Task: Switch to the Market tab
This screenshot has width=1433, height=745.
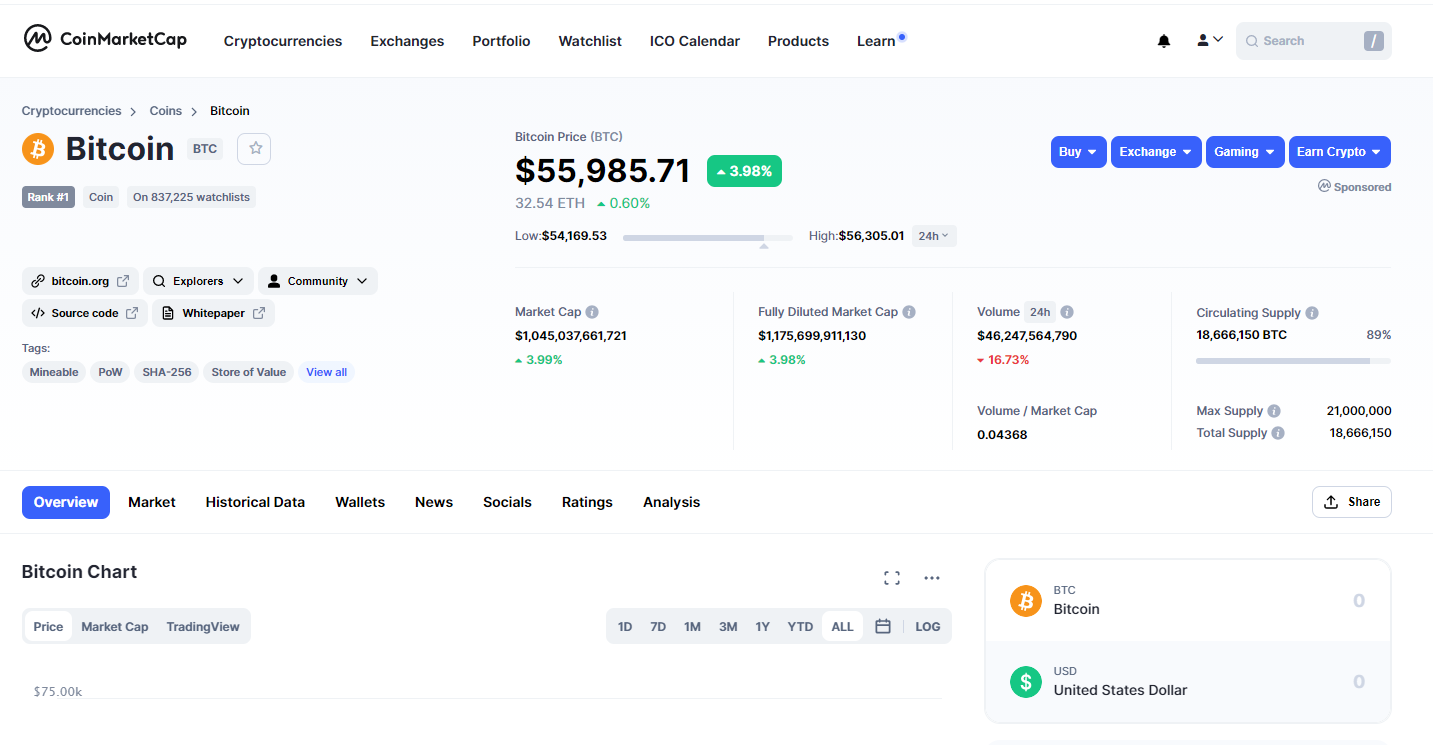Action: coord(152,502)
